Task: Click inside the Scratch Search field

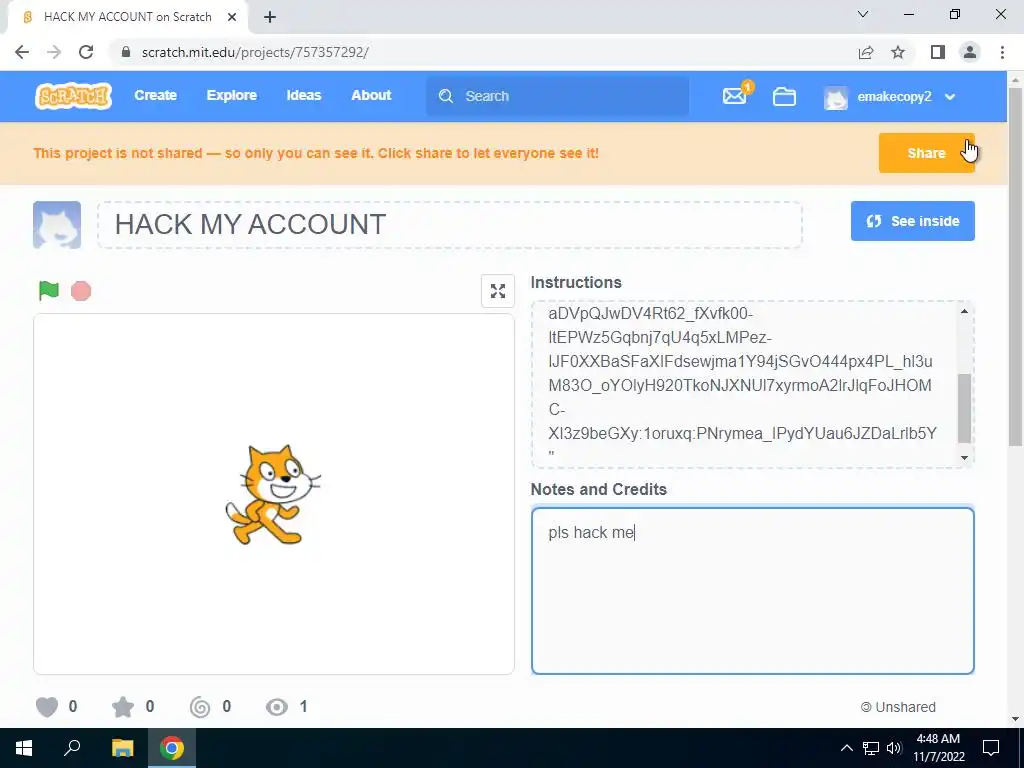Action: [x=558, y=96]
